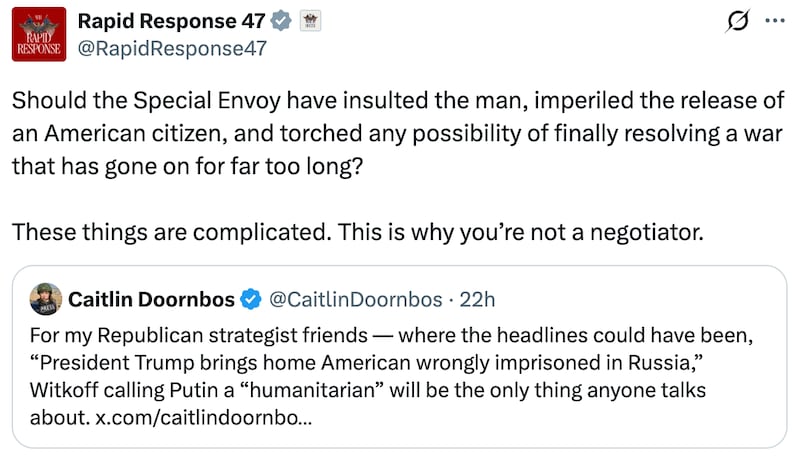Viewport: 800px width, 459px height.
Task: Click the affiliation badge next to Rapid Response 47
Action: pos(310,21)
